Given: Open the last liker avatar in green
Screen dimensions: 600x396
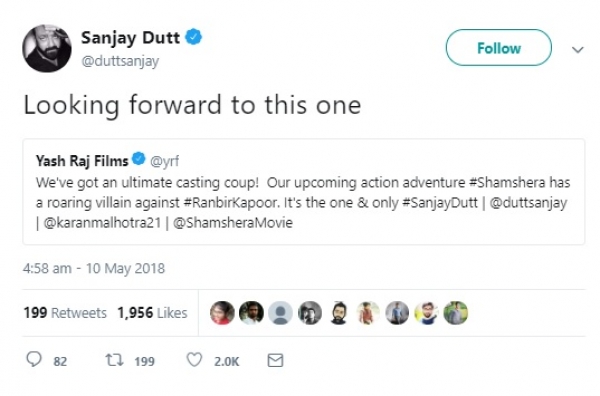Looking at the screenshot, I should [455, 313].
